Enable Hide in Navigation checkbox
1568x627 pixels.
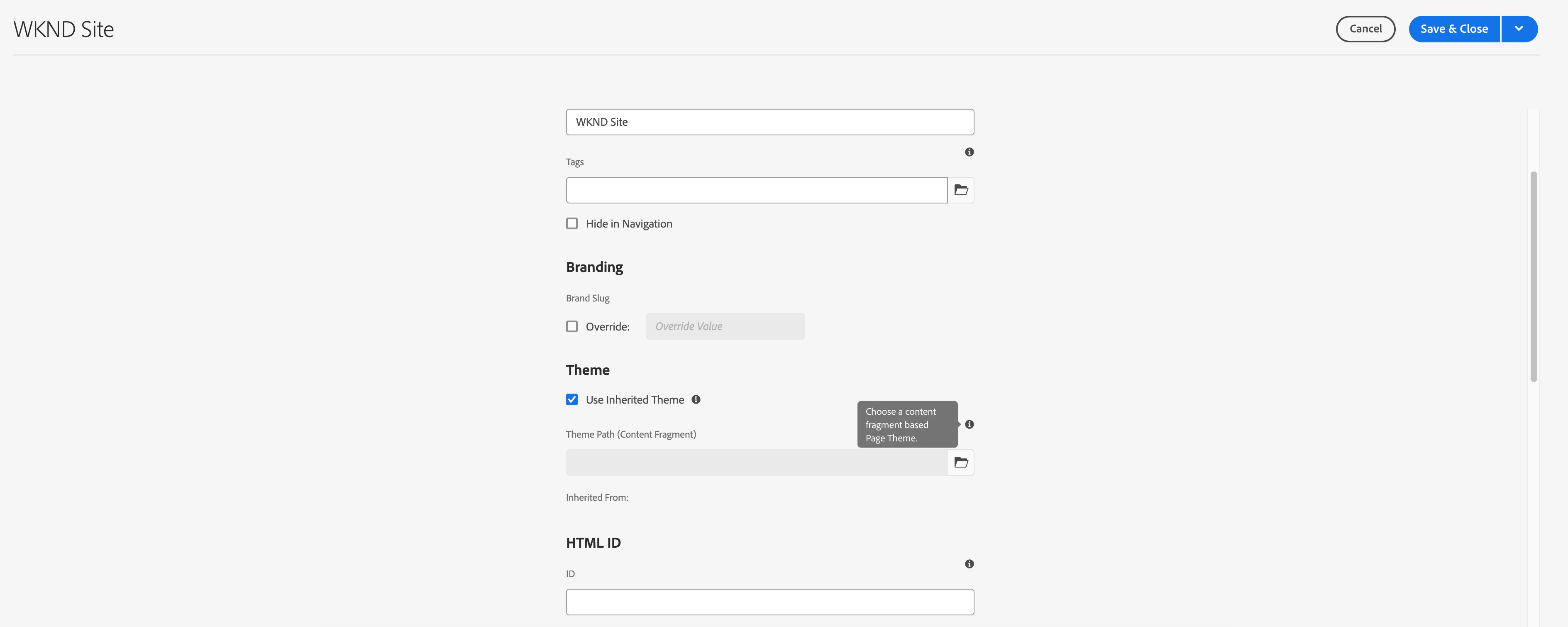click(x=572, y=223)
